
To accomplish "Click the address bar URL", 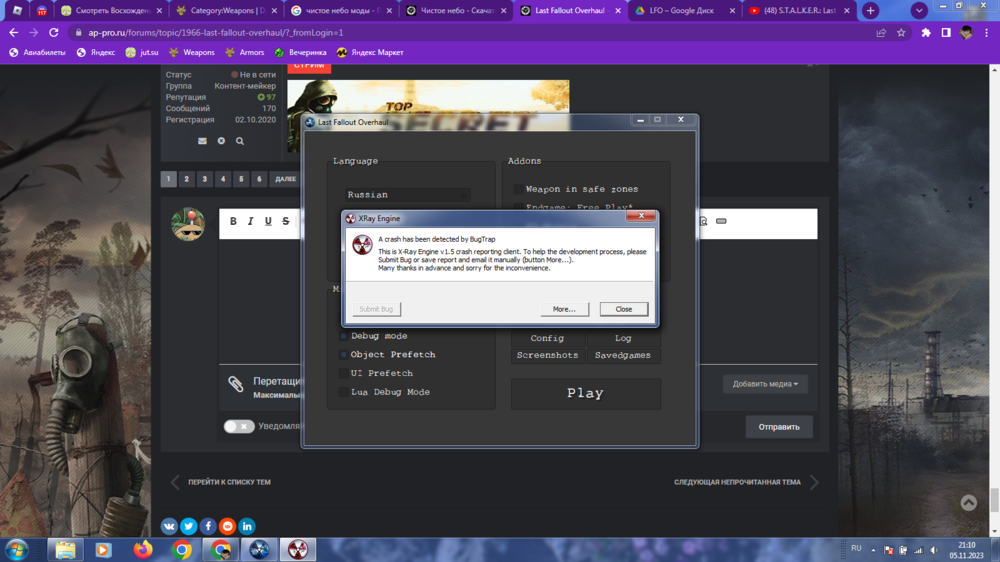I will tap(216, 33).
